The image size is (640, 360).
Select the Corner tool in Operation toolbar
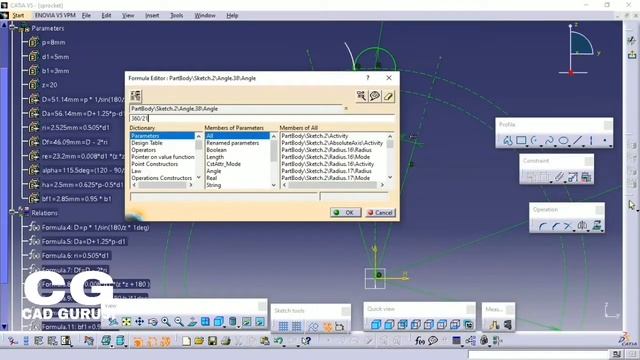pos(542,226)
